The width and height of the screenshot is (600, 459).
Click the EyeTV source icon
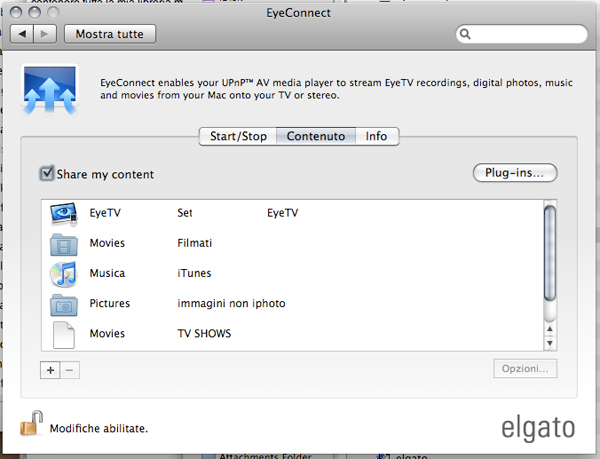tap(64, 213)
